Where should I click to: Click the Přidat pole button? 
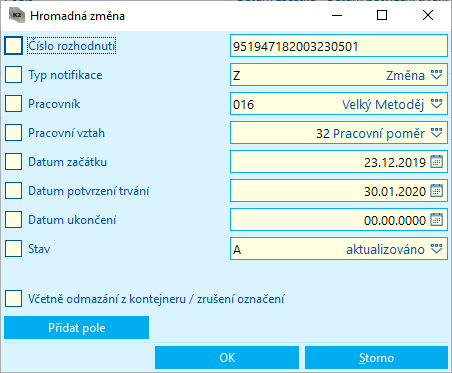pyautogui.click(x=77, y=328)
